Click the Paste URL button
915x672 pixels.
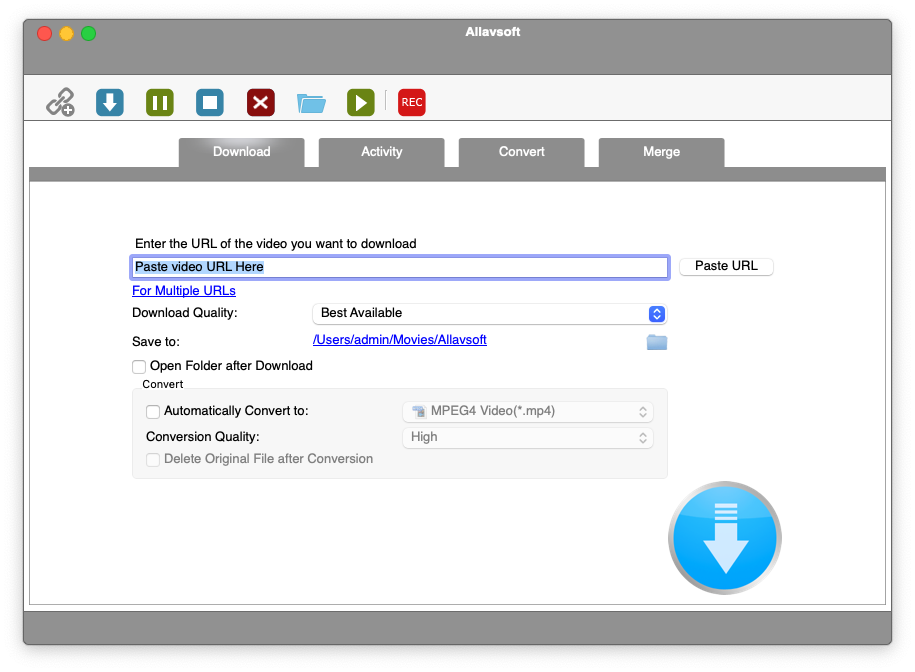727,266
